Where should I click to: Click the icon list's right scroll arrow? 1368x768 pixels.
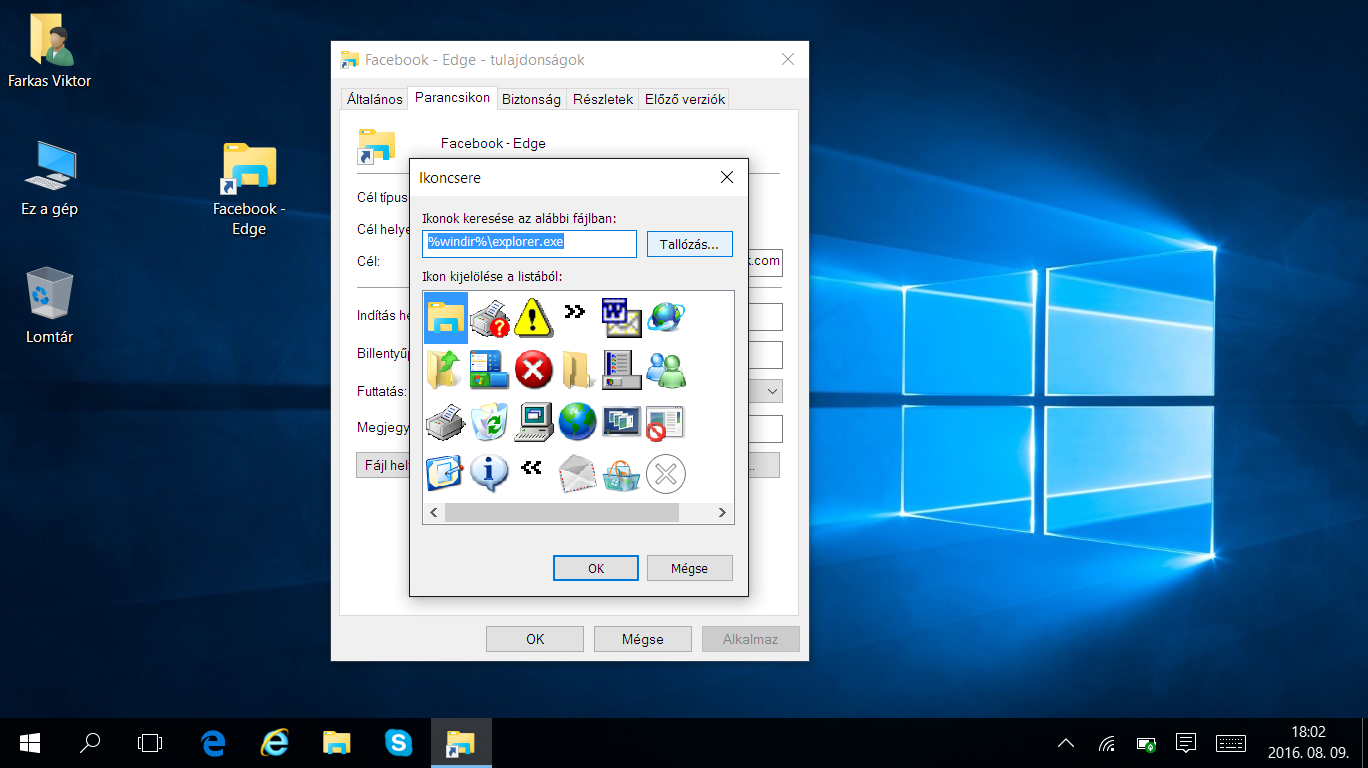pyautogui.click(x=722, y=513)
